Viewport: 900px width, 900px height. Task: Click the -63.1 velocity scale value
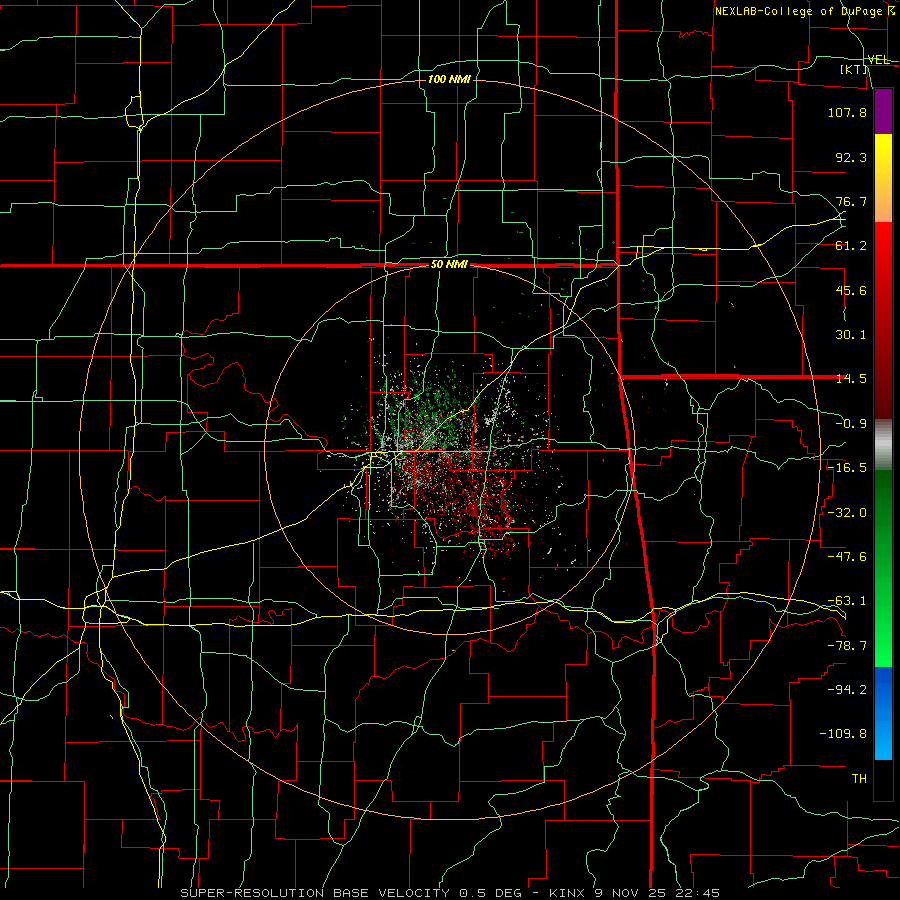tap(847, 601)
